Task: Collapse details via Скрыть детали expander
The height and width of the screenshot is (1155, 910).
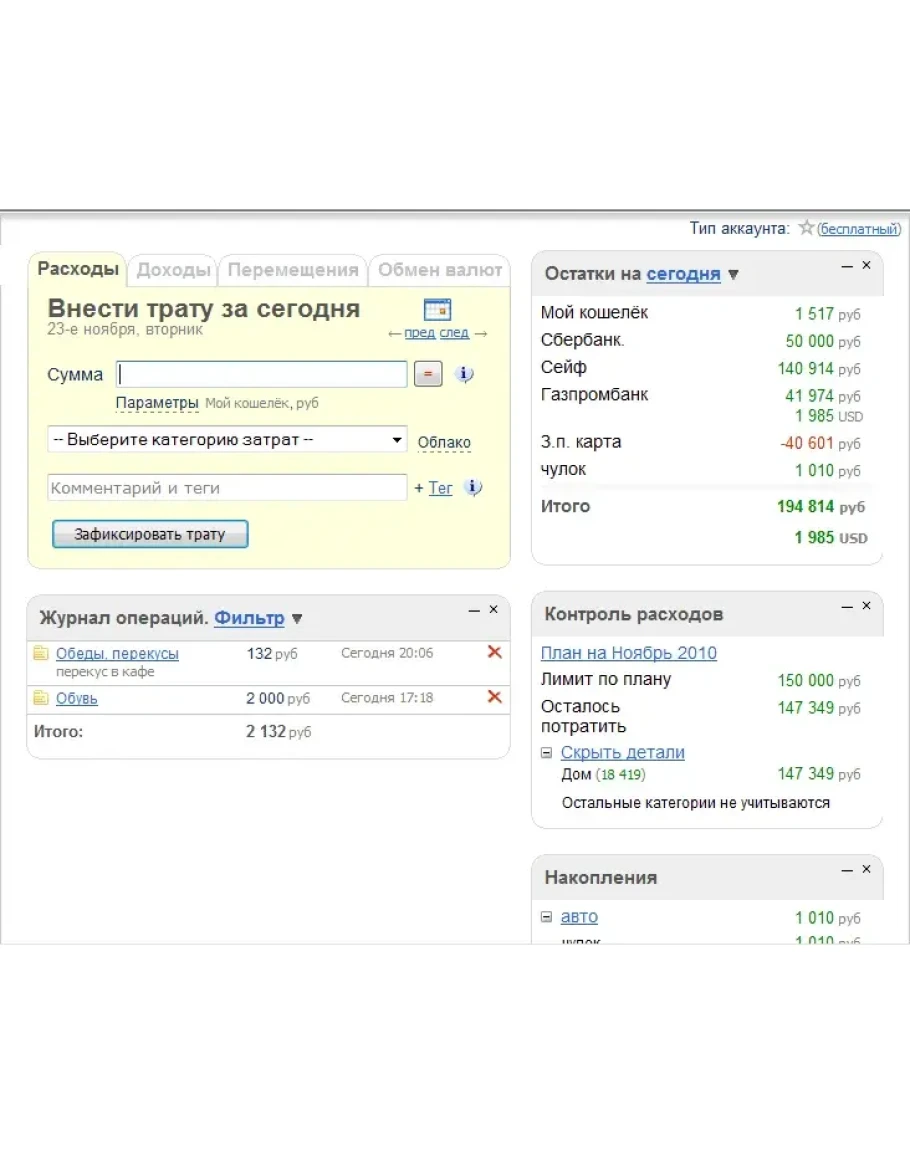Action: coord(546,753)
